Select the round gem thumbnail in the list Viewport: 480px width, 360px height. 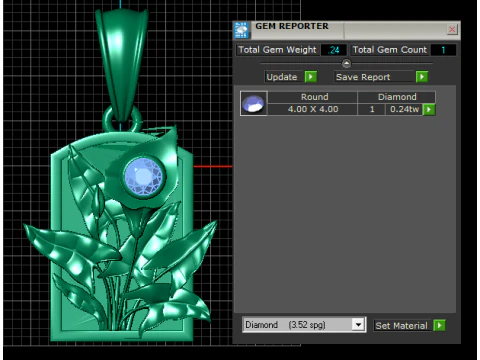[x=253, y=103]
